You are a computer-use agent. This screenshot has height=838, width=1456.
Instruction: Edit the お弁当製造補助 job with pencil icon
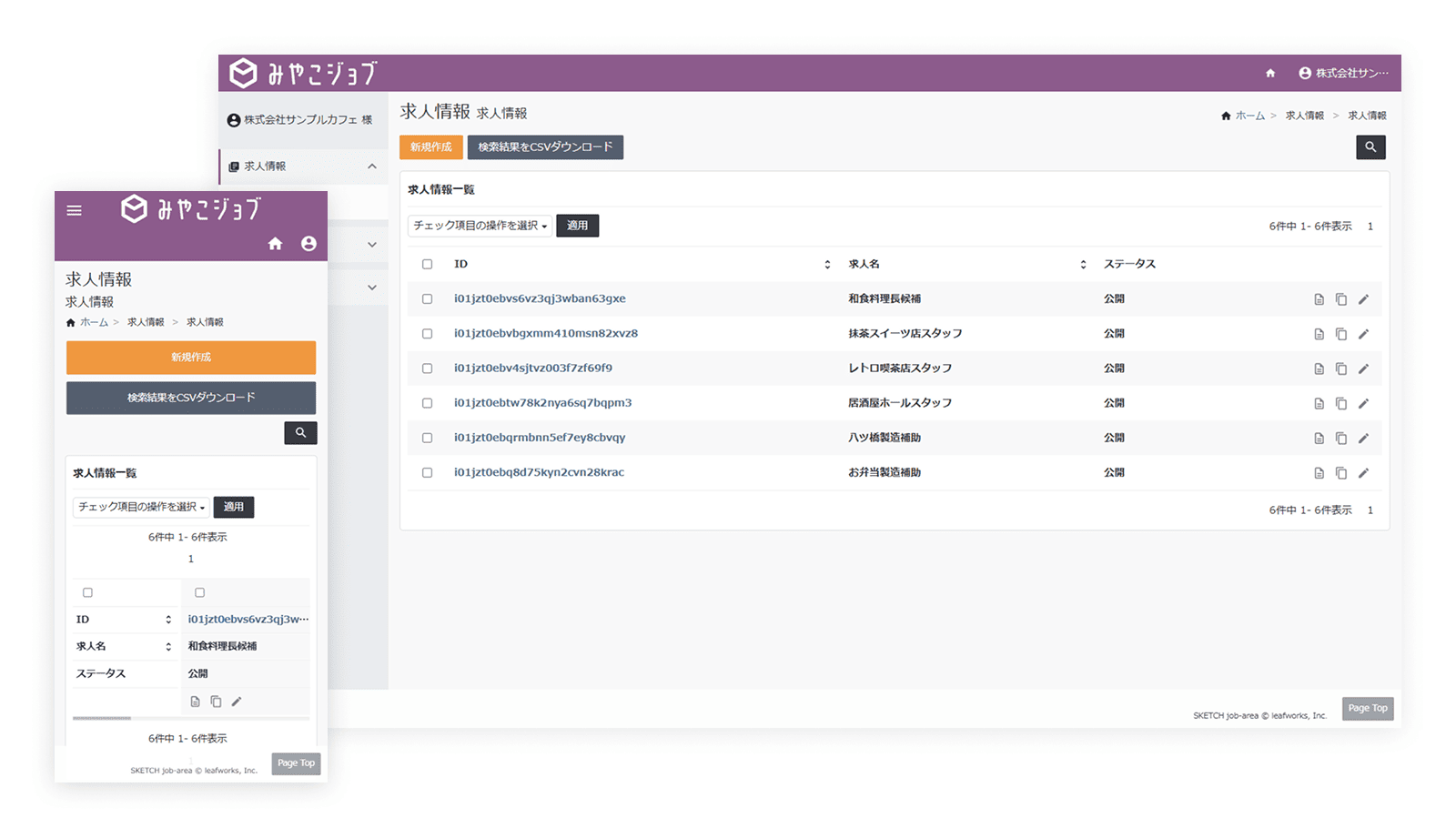(x=1363, y=473)
